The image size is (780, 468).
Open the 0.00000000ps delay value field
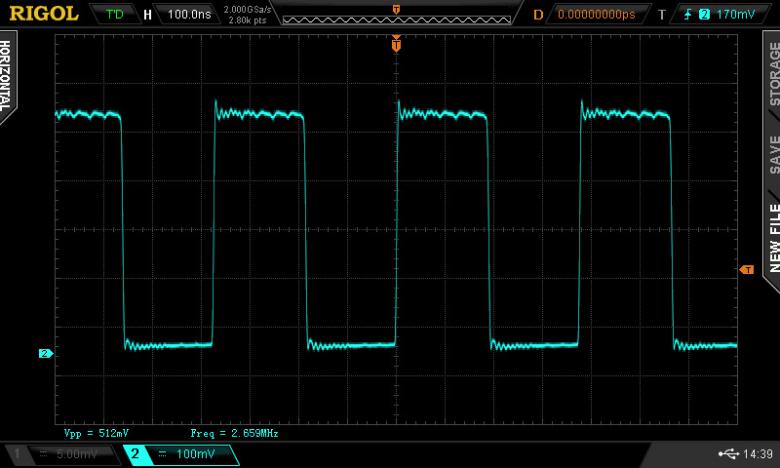point(596,14)
